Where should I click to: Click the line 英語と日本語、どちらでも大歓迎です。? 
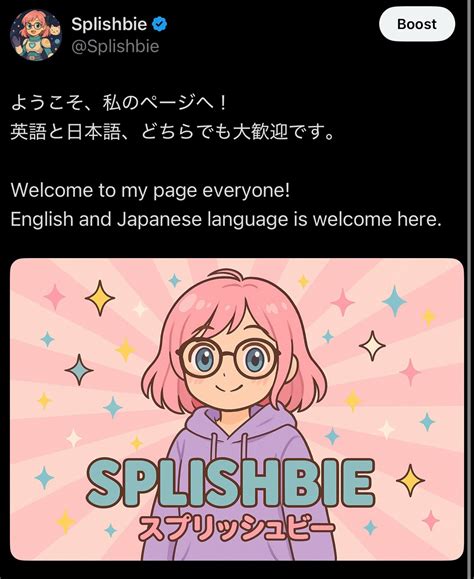(x=172, y=132)
